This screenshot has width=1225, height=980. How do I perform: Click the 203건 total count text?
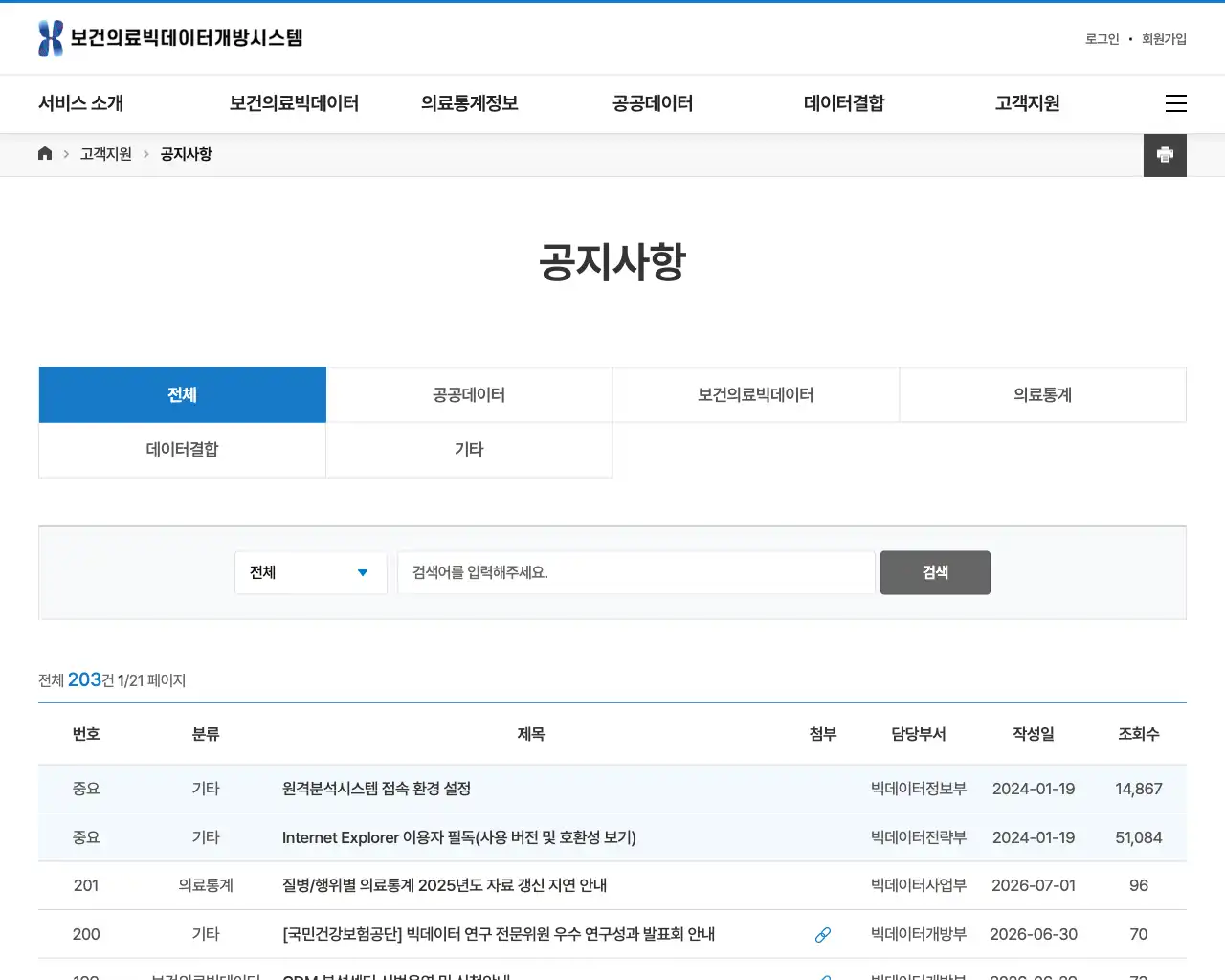(x=91, y=679)
